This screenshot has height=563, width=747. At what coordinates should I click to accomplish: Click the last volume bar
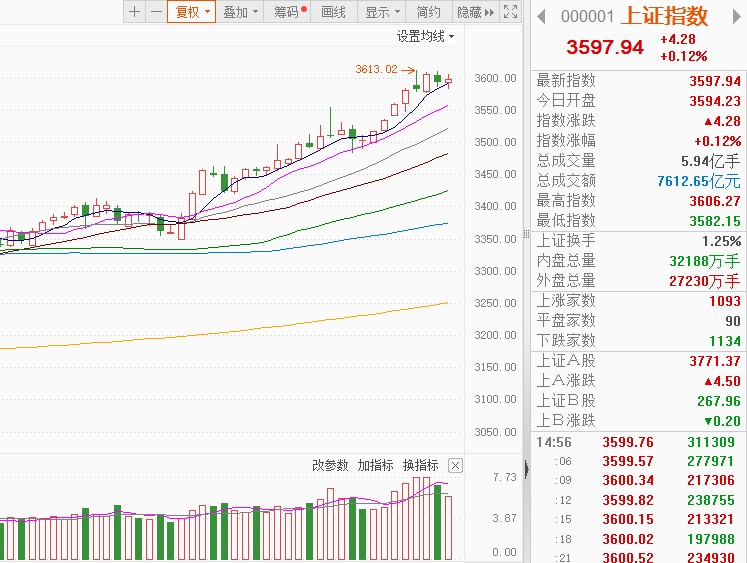click(448, 528)
